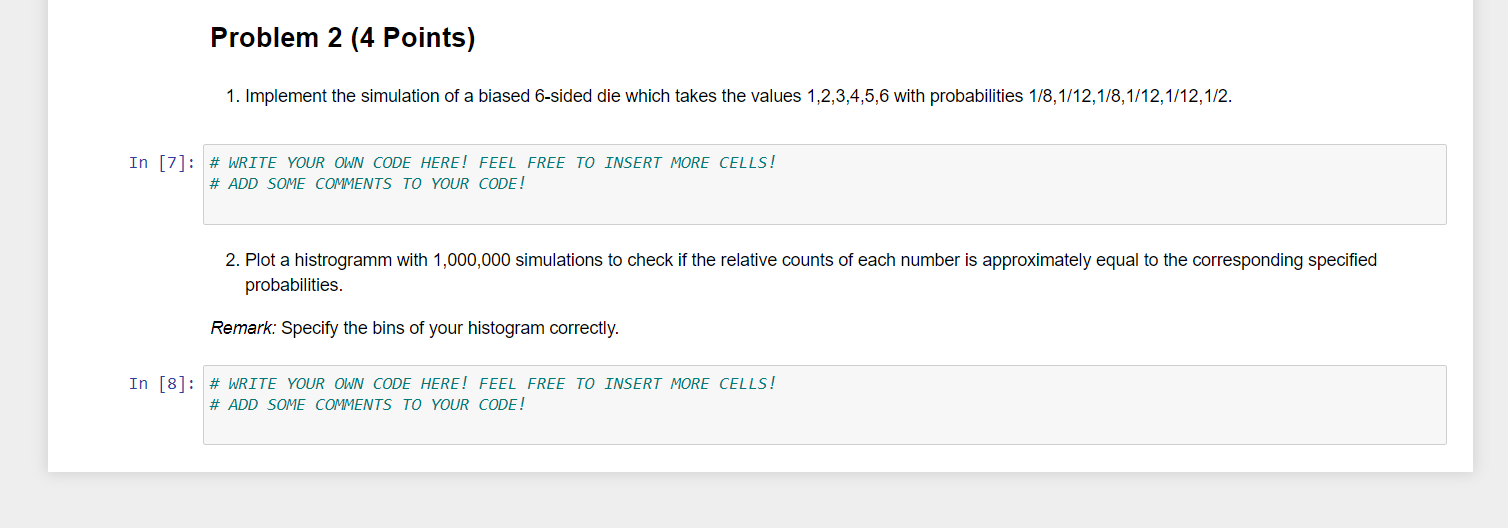
Task: Click the grey page background below the notebook
Action: [x=754, y=502]
